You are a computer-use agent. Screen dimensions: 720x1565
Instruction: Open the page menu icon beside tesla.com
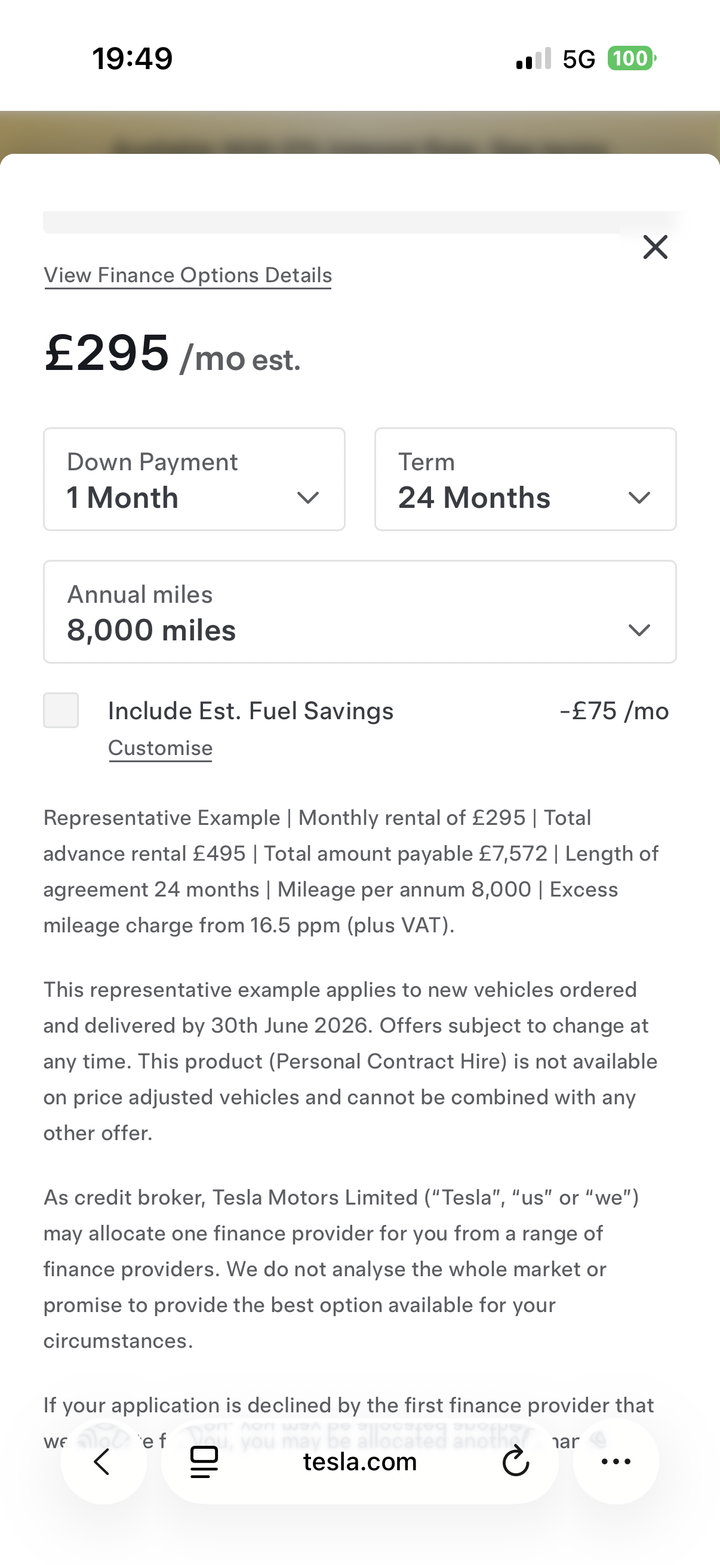204,1462
